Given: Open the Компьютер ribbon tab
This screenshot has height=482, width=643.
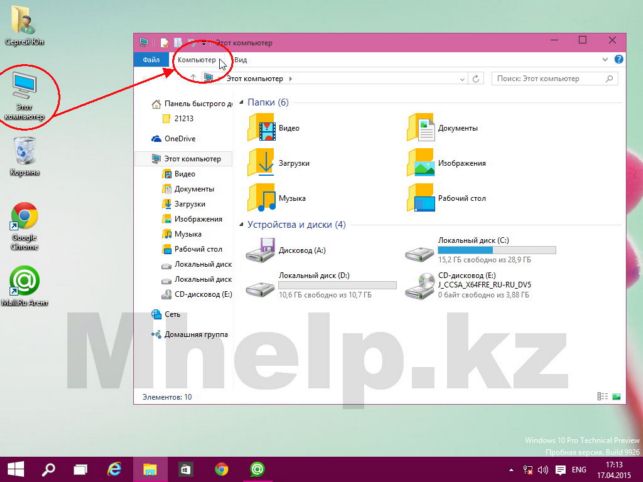Looking at the screenshot, I should (196, 60).
